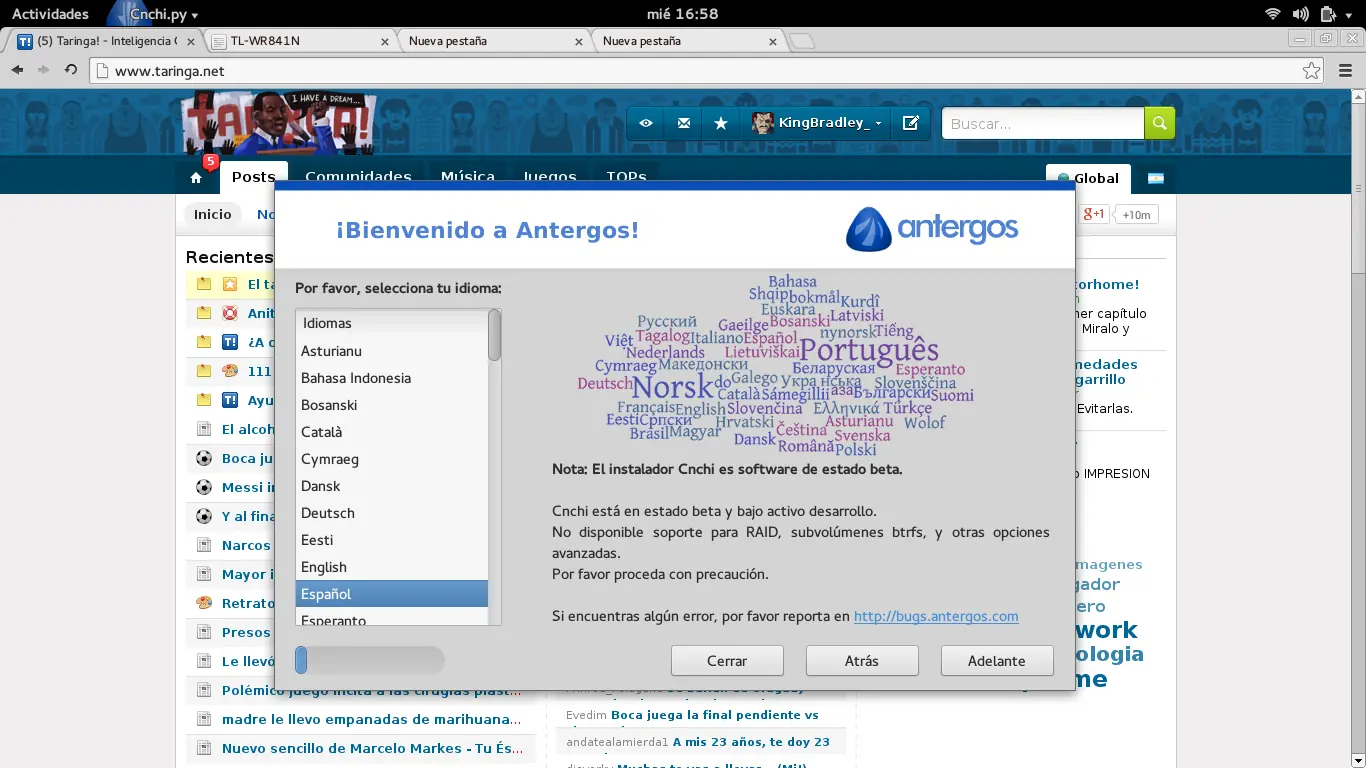Click the T! icon beside the Ayu post
1366x768 pixels.
click(230, 400)
